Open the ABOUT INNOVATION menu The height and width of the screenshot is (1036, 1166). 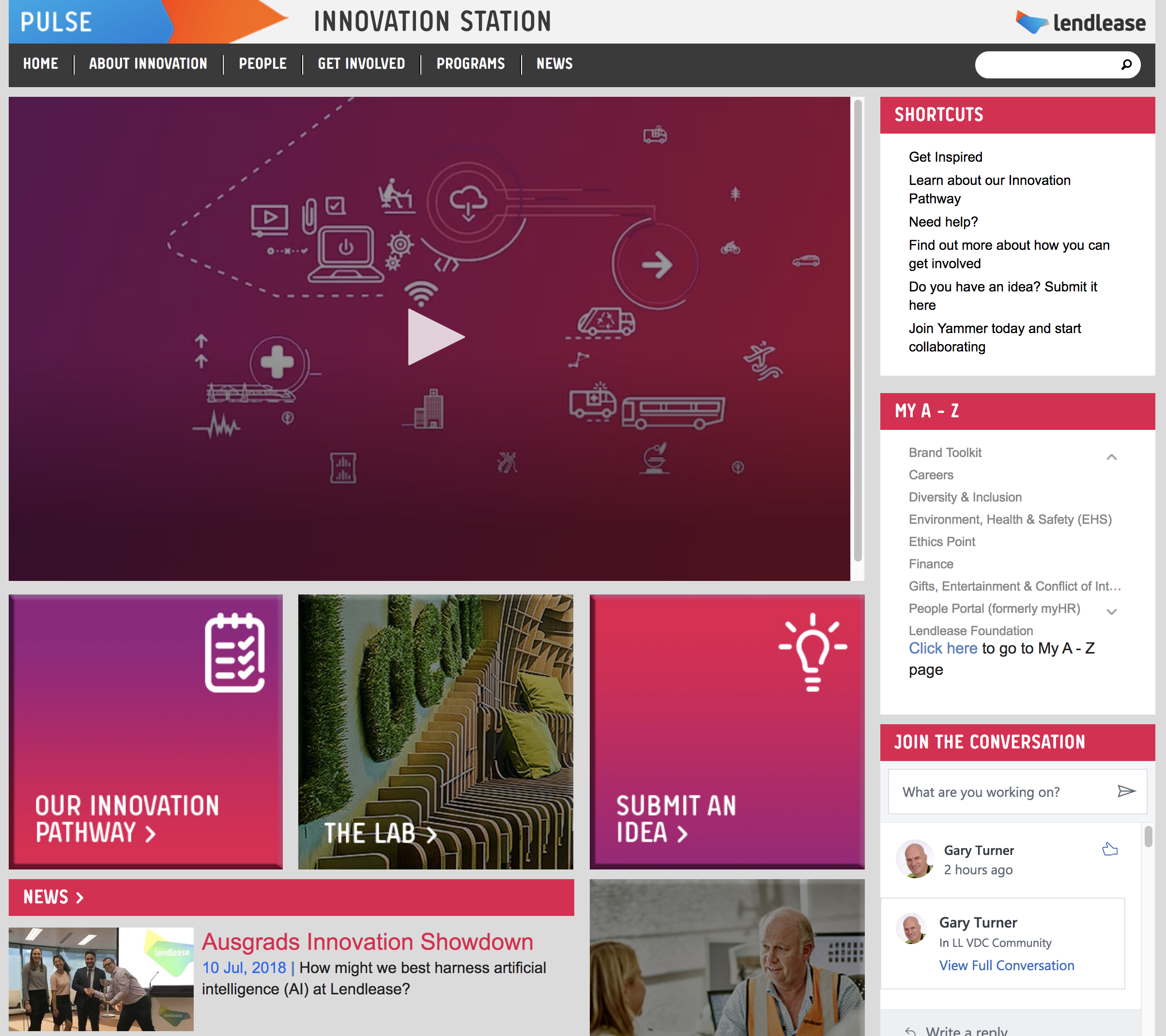(x=148, y=63)
